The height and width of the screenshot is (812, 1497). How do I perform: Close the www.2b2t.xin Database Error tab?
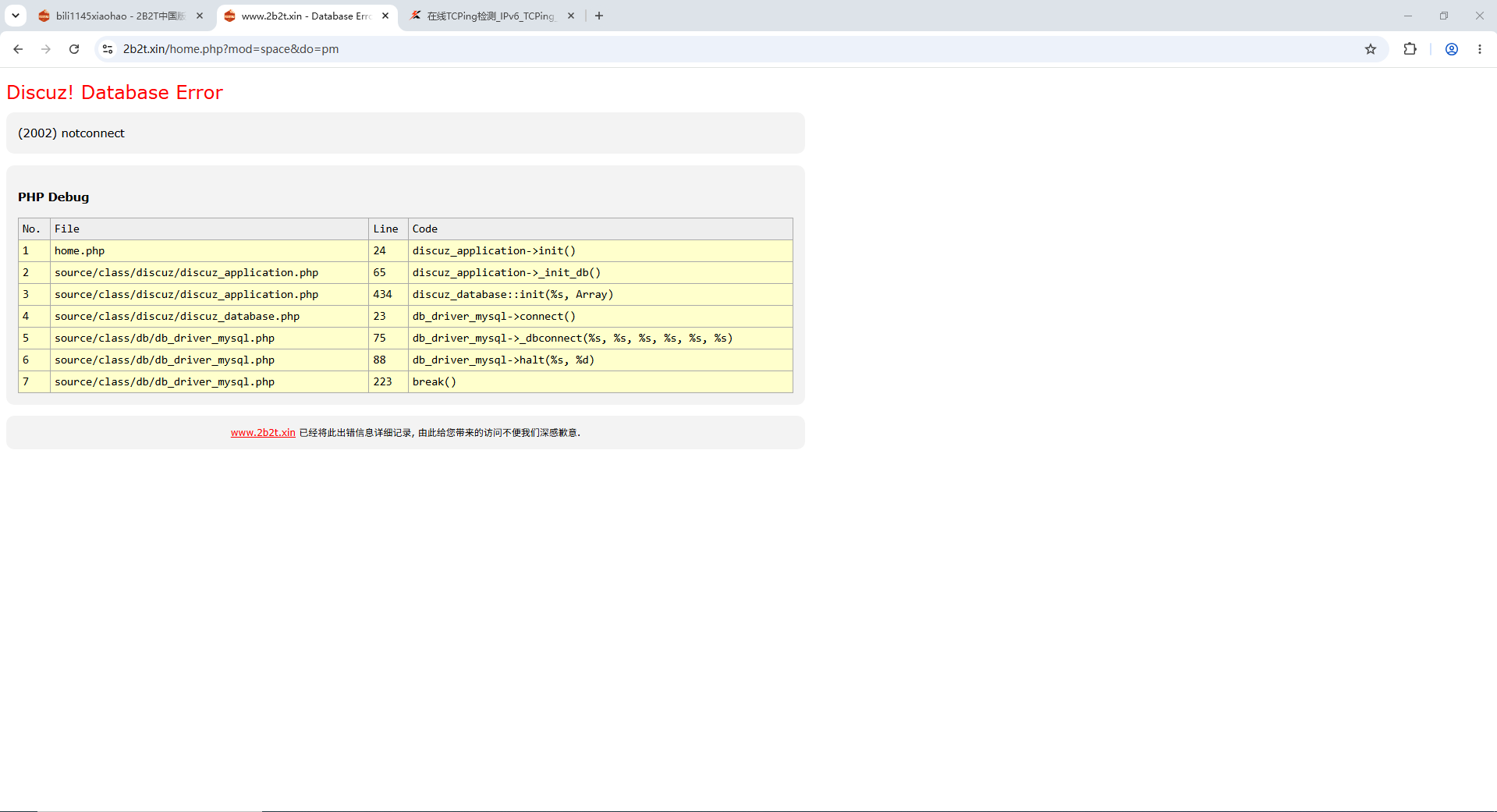pos(385,16)
